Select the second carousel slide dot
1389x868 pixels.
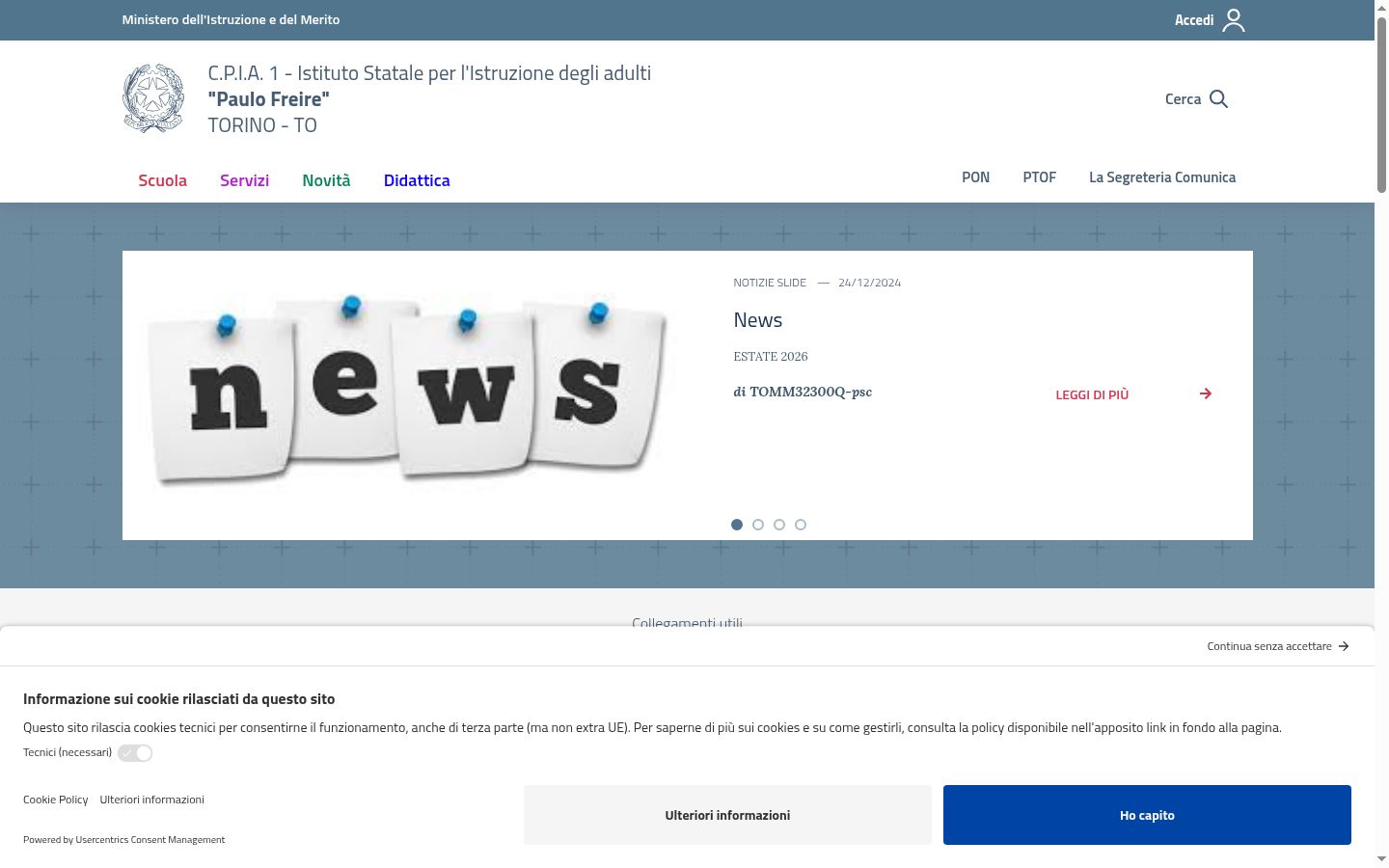click(758, 525)
